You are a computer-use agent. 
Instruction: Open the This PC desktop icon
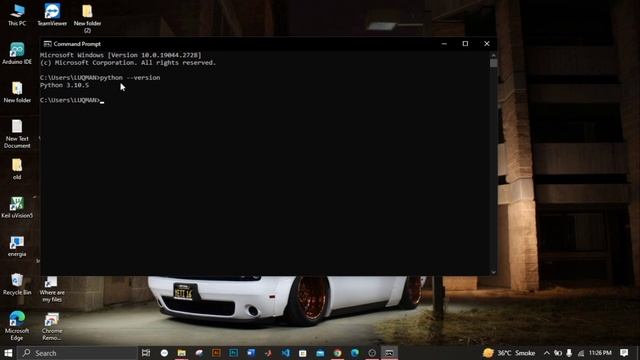(17, 15)
